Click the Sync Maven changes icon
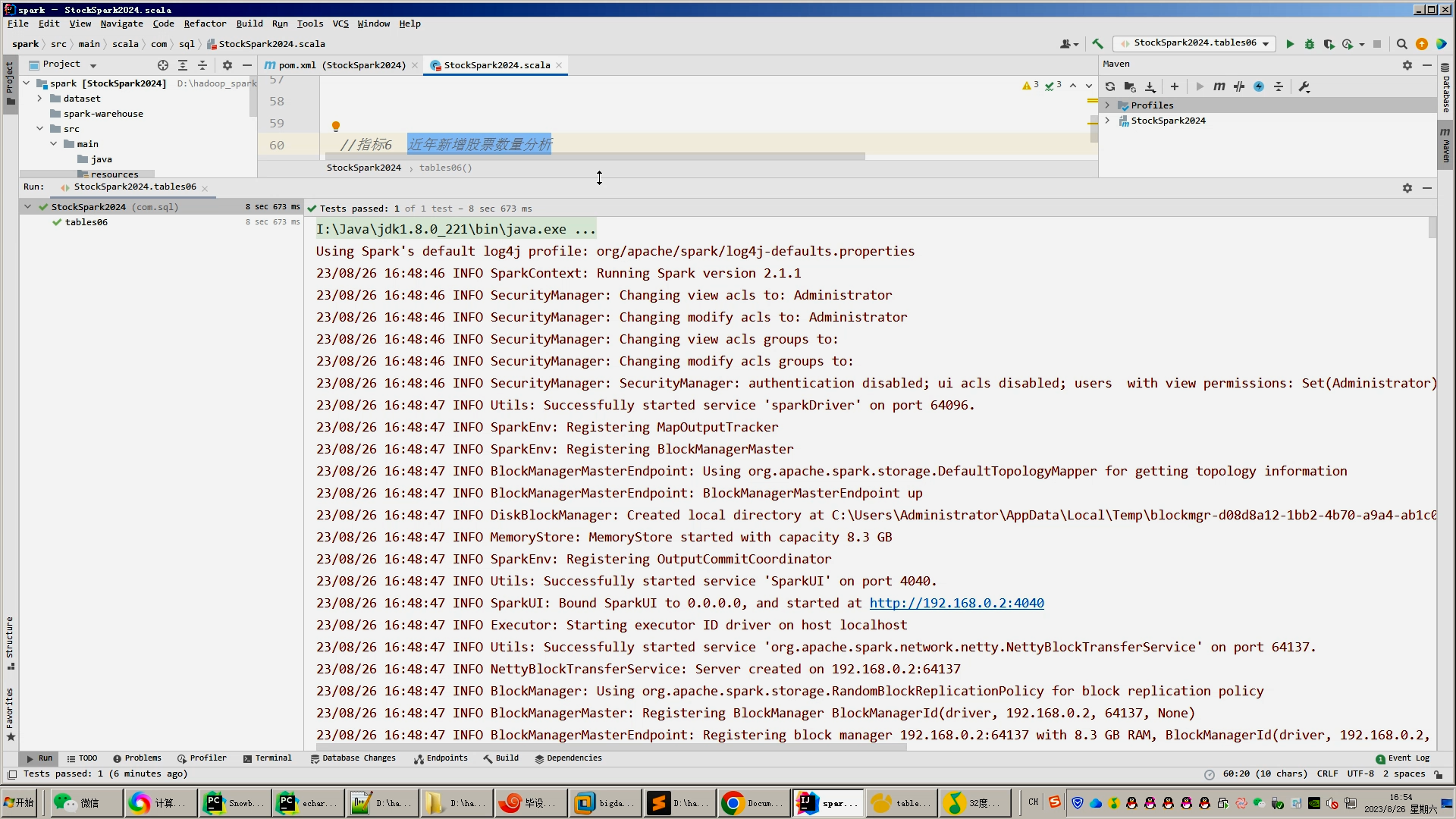Image resolution: width=1456 pixels, height=819 pixels. tap(1110, 86)
